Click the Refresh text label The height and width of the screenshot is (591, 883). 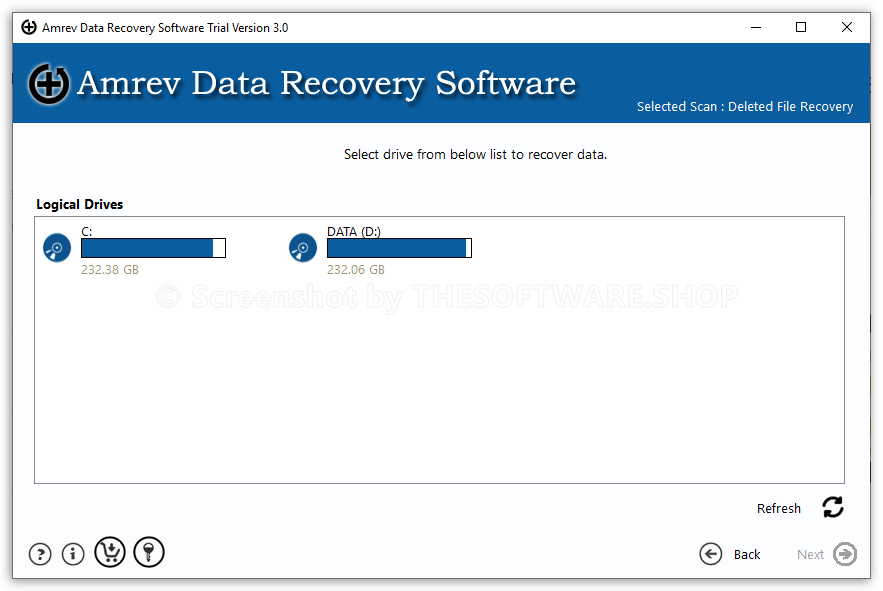tap(778, 508)
